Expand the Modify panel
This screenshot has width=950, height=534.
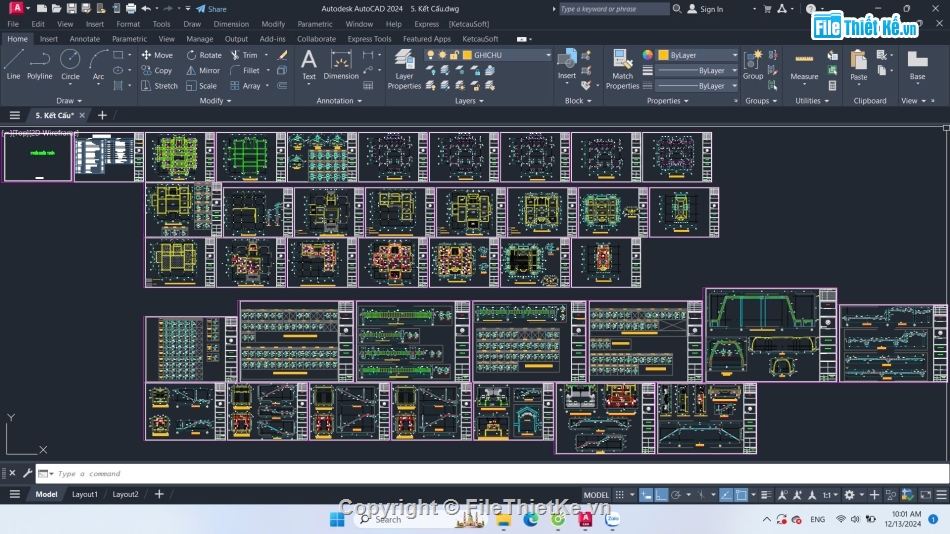tap(215, 101)
